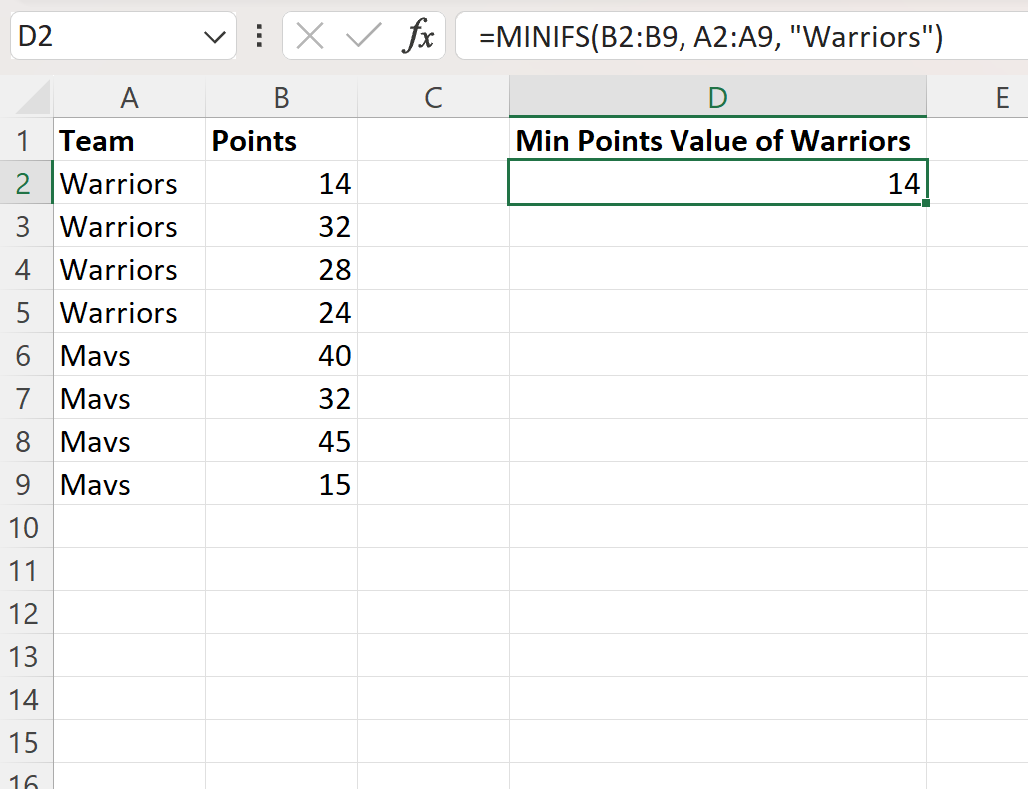
Task: Click the Select All corner button
Action: tap(26, 97)
